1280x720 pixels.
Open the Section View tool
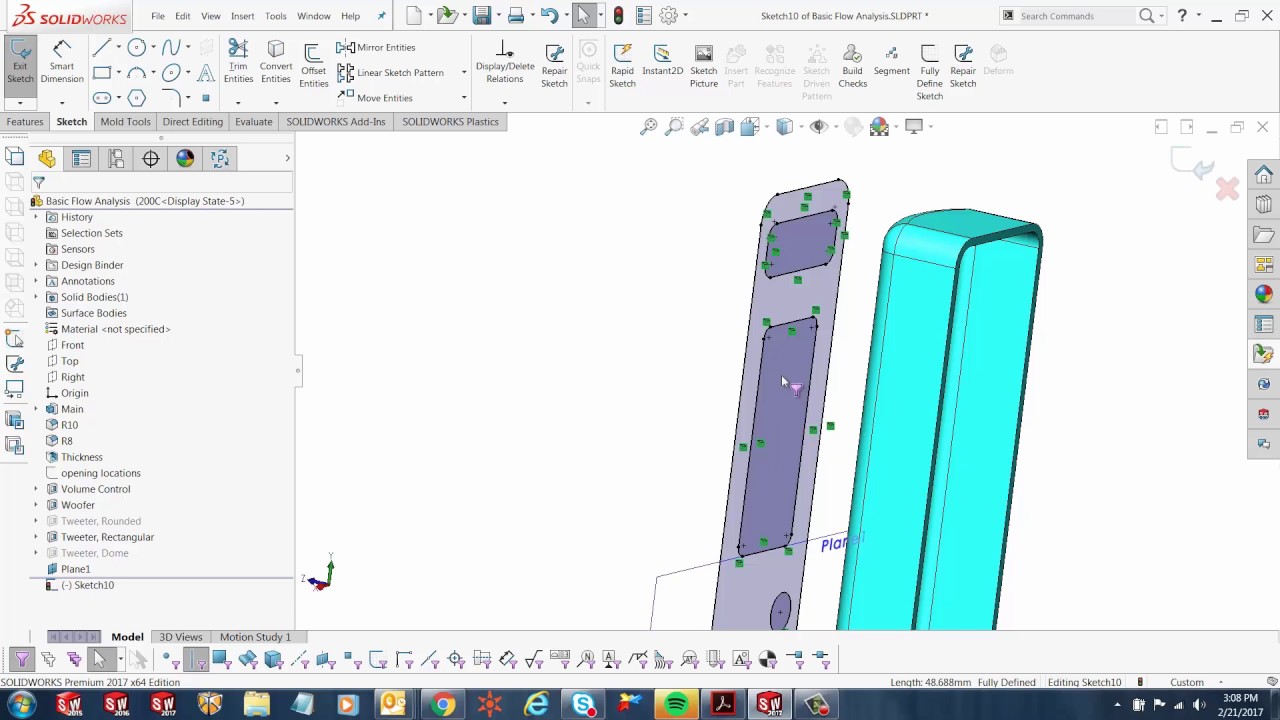724,126
